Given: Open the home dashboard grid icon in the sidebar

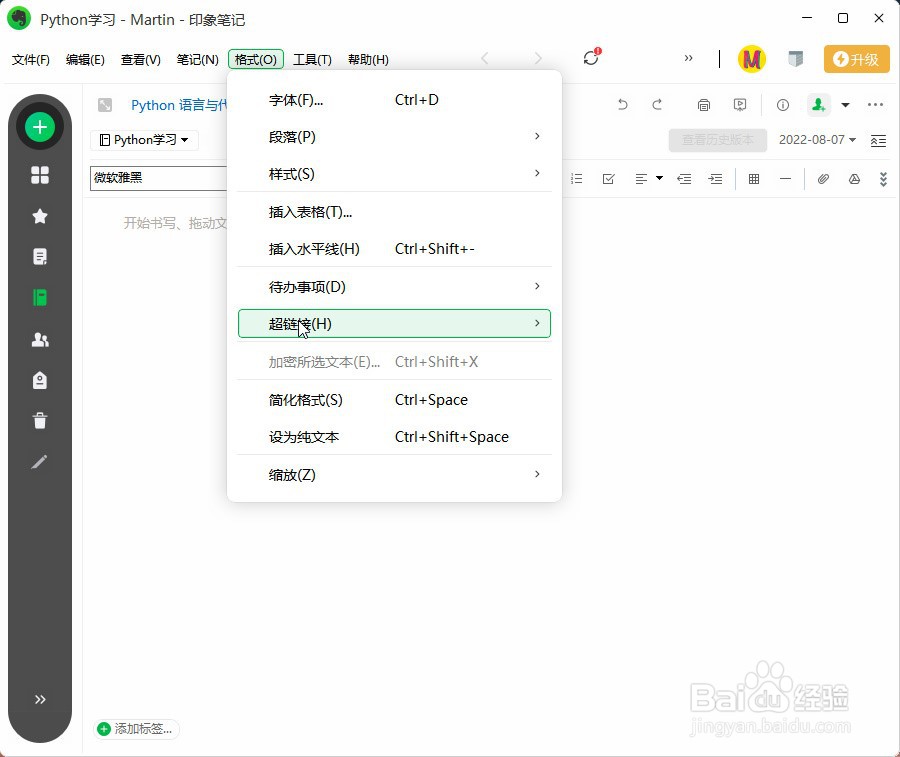Looking at the screenshot, I should pos(40,174).
